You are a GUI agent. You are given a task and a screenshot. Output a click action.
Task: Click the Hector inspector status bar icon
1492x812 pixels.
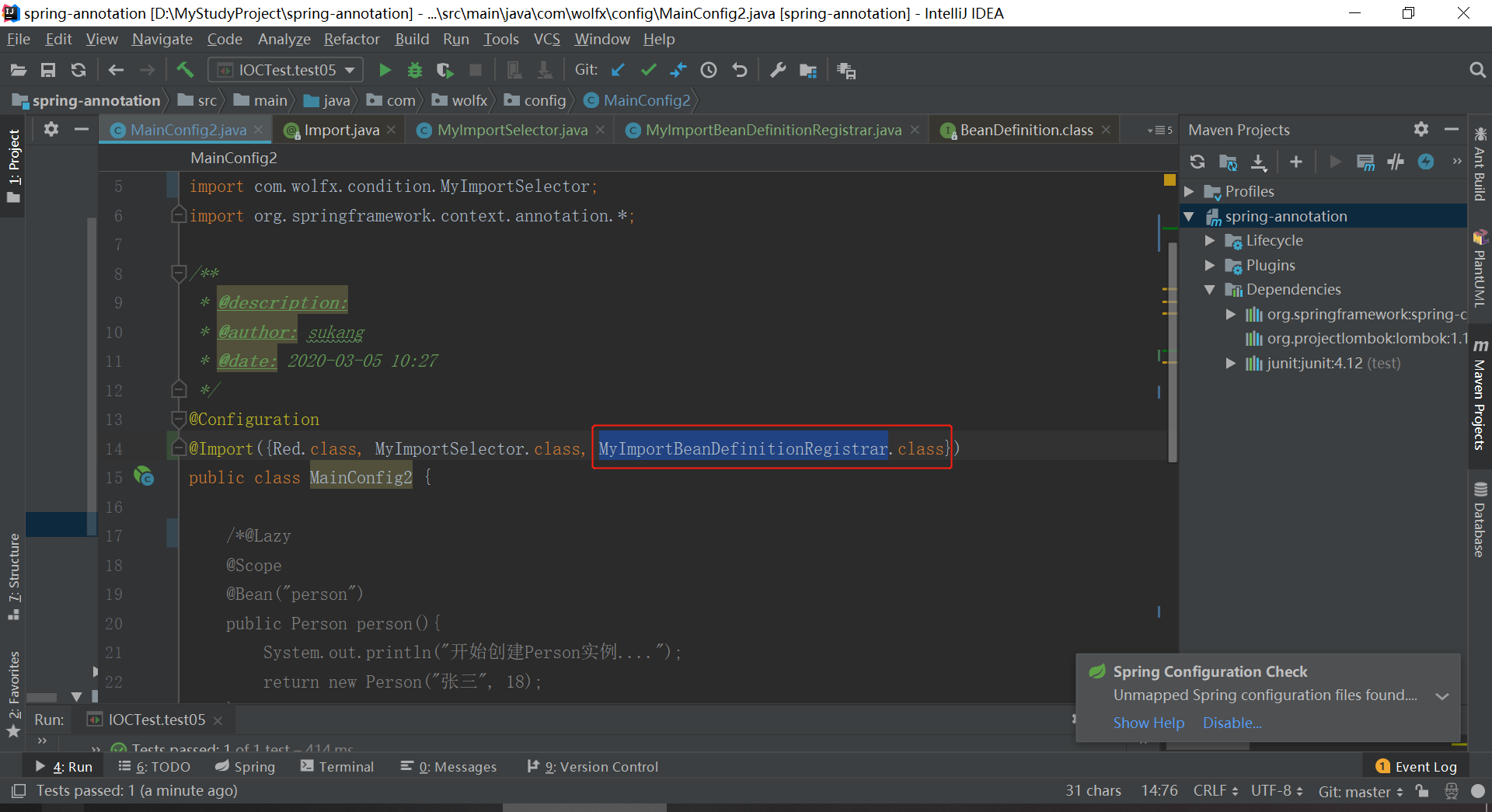pos(1451,791)
